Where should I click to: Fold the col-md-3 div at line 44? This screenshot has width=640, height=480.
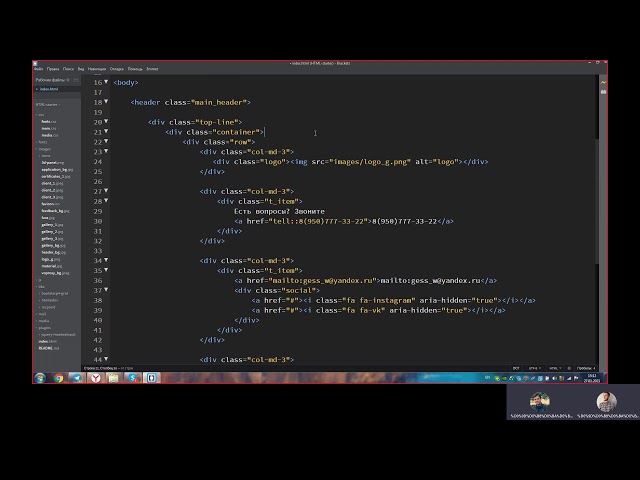pyautogui.click(x=106, y=359)
